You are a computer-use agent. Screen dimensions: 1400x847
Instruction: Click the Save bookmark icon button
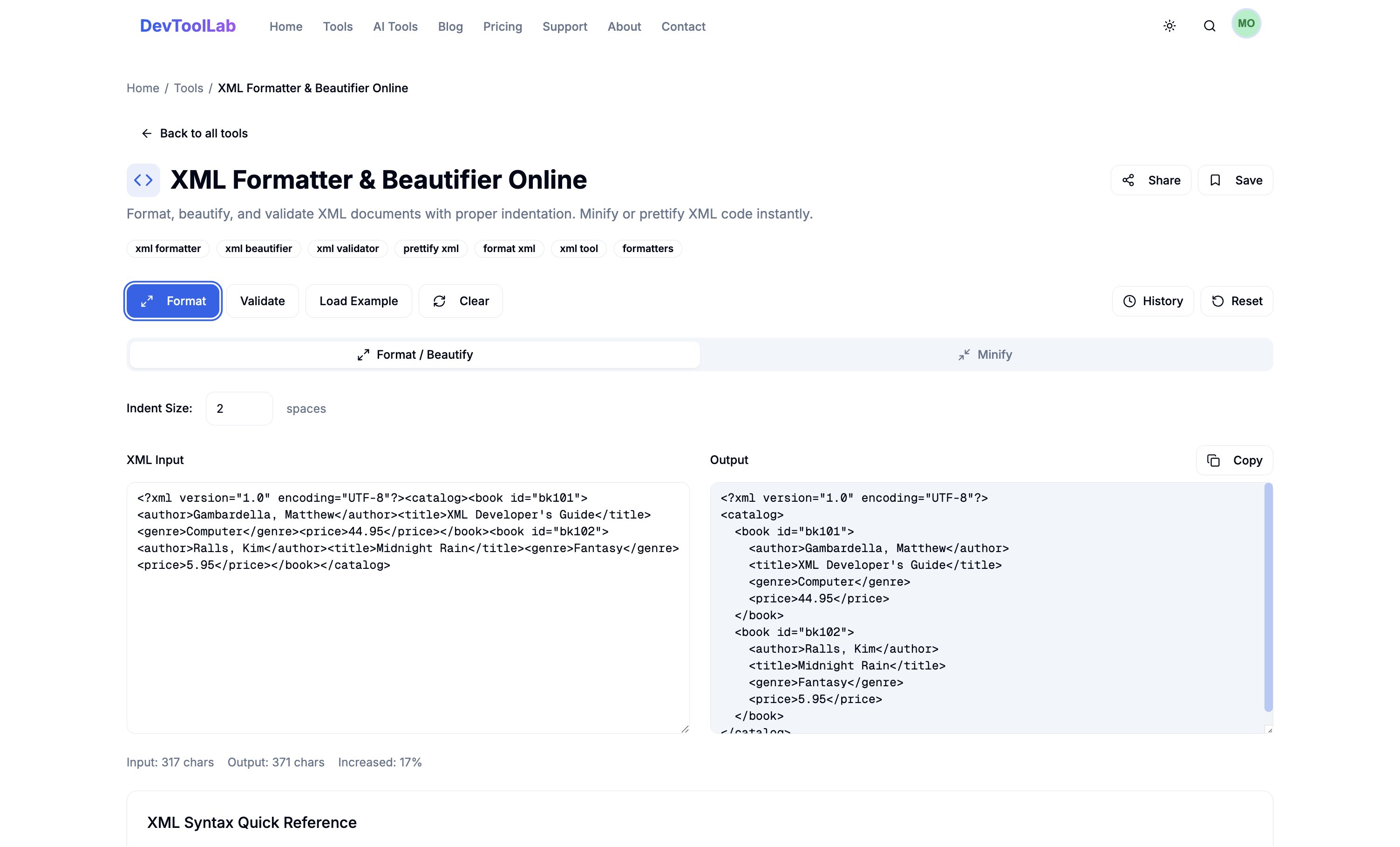(1235, 180)
